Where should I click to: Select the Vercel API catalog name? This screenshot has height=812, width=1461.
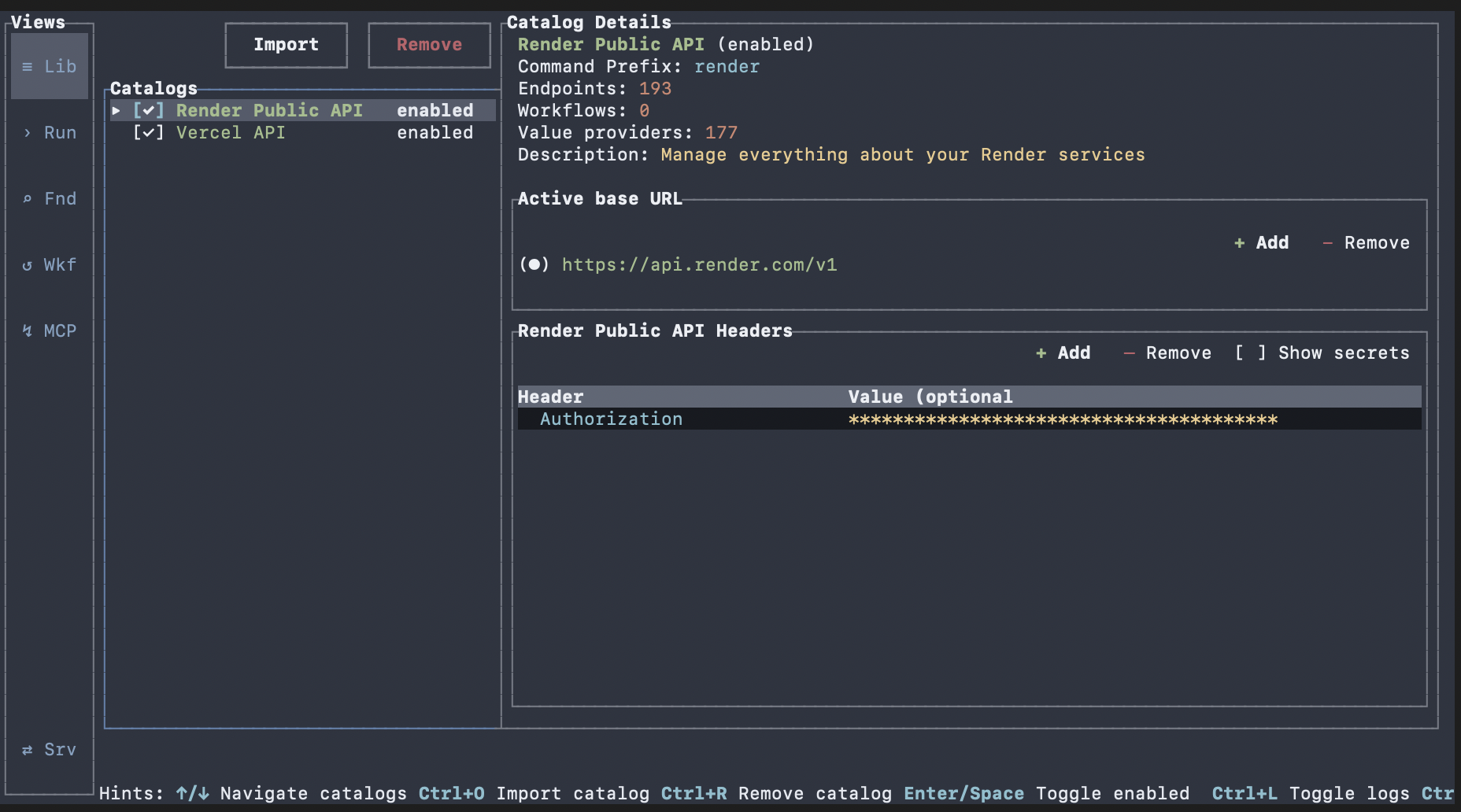[x=230, y=133]
